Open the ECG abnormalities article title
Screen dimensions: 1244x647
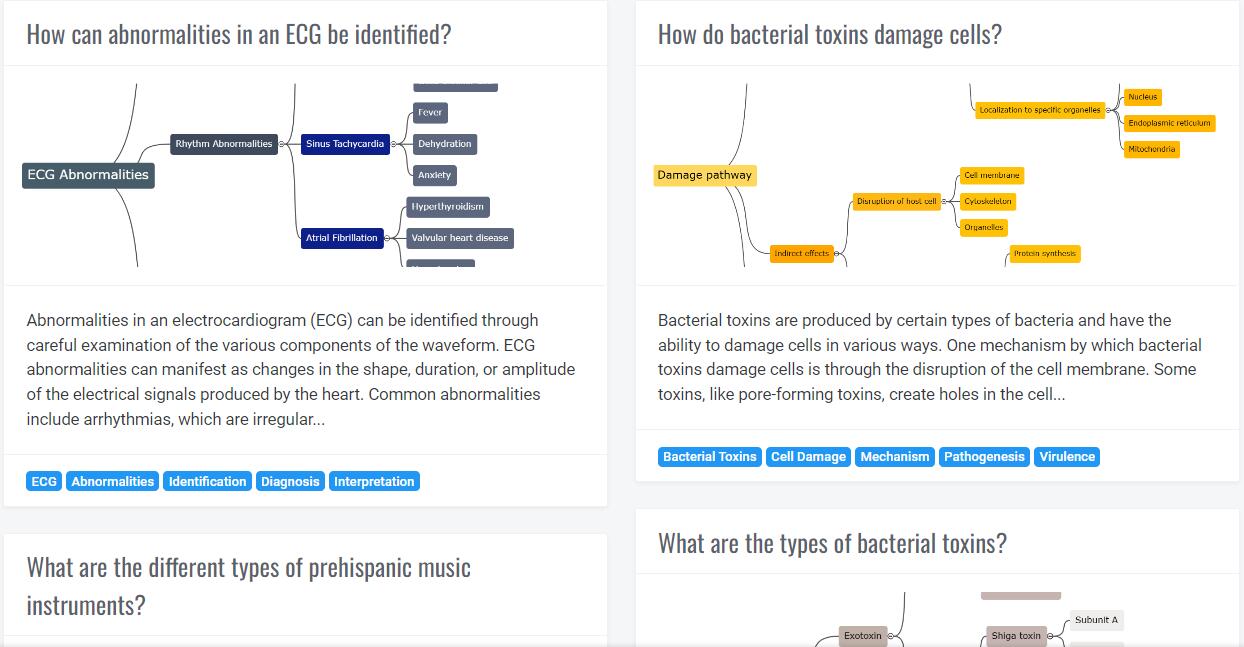[239, 34]
